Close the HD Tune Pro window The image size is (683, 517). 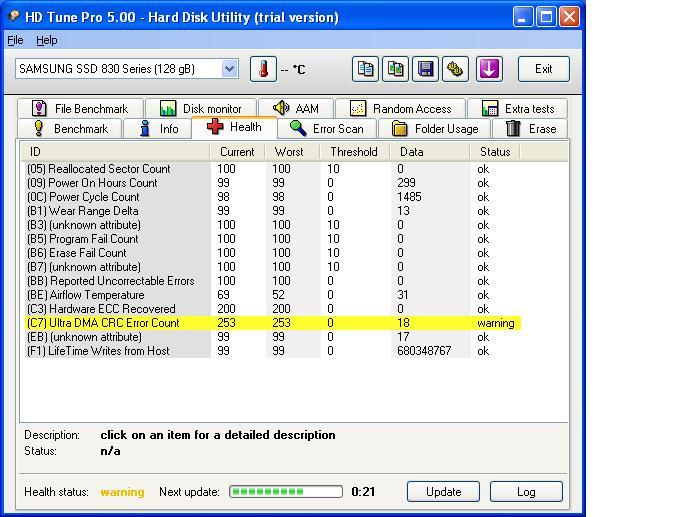tap(569, 17)
